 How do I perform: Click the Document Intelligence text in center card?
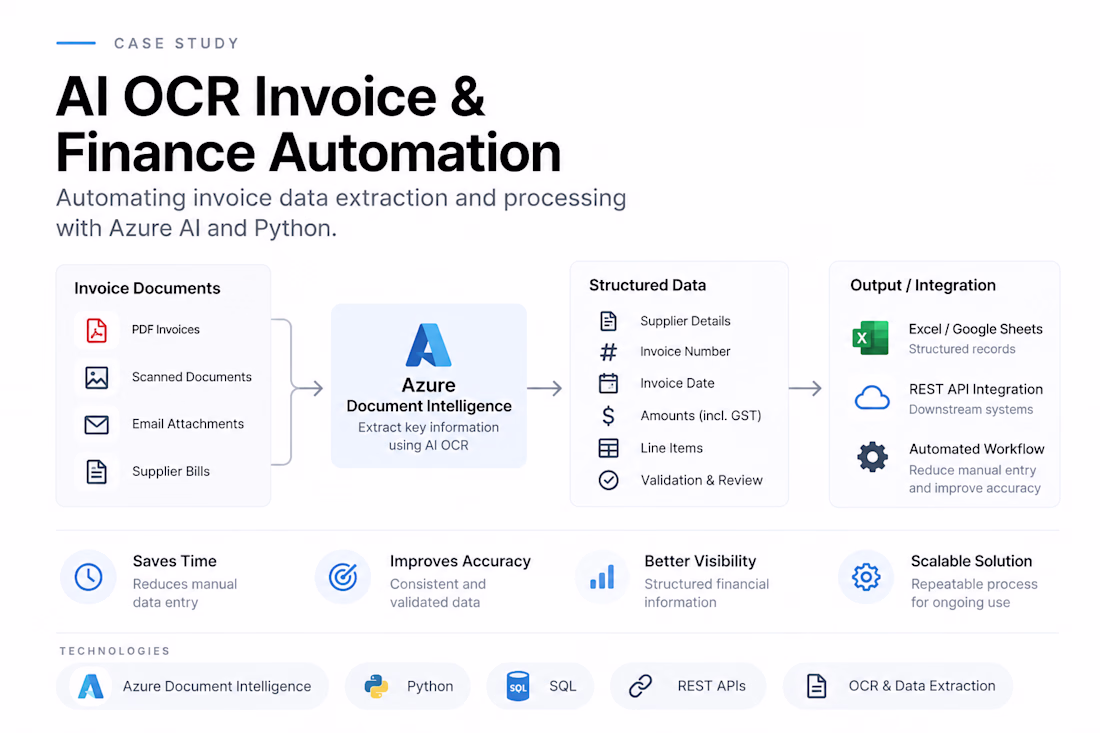(429, 406)
